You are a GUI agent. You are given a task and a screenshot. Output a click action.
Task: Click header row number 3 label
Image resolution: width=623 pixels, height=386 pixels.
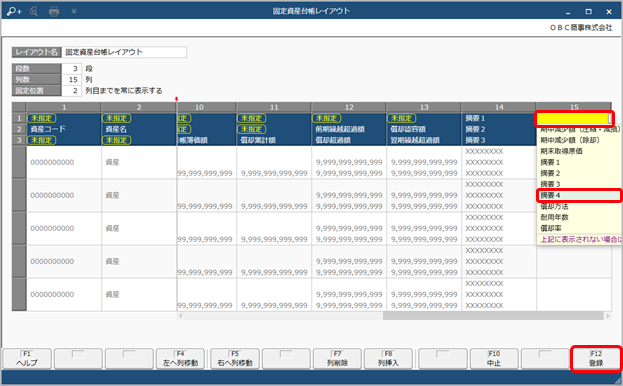click(19, 140)
